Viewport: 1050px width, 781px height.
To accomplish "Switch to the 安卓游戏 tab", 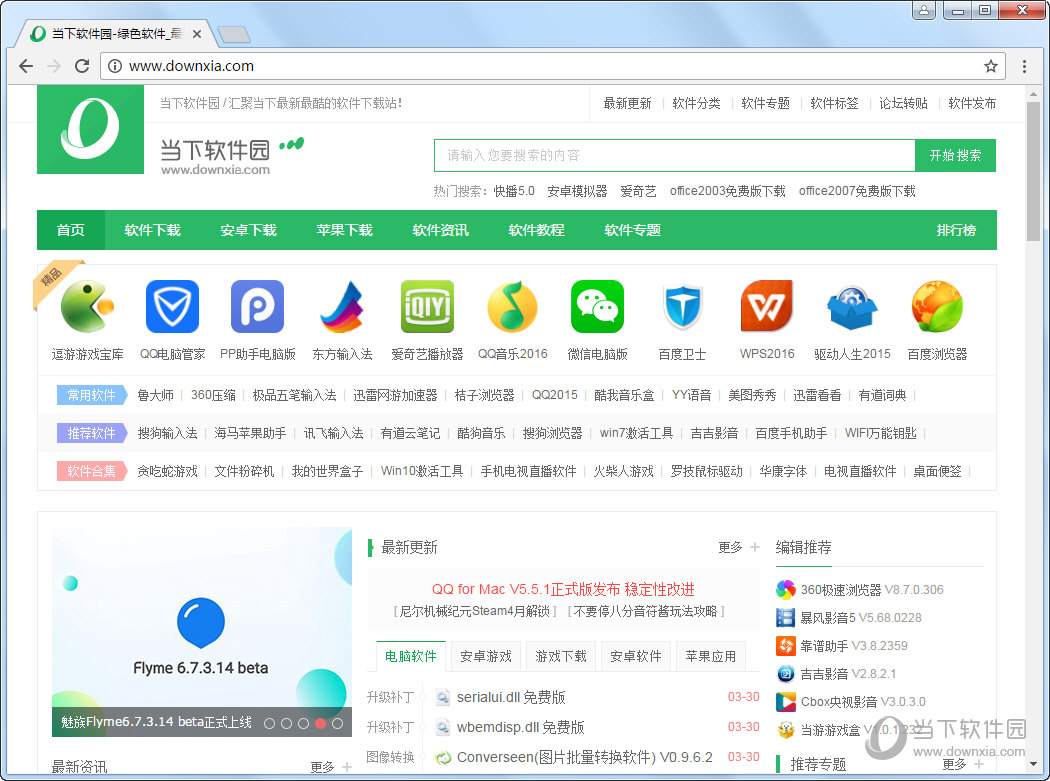I will tap(486, 656).
